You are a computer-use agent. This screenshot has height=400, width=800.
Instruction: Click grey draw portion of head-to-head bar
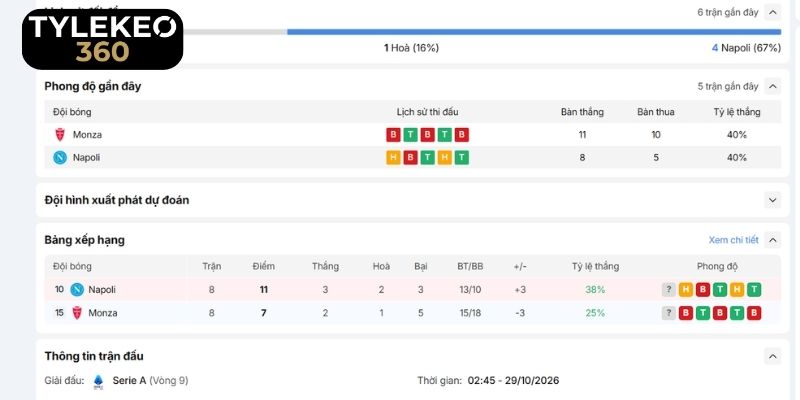coord(235,32)
